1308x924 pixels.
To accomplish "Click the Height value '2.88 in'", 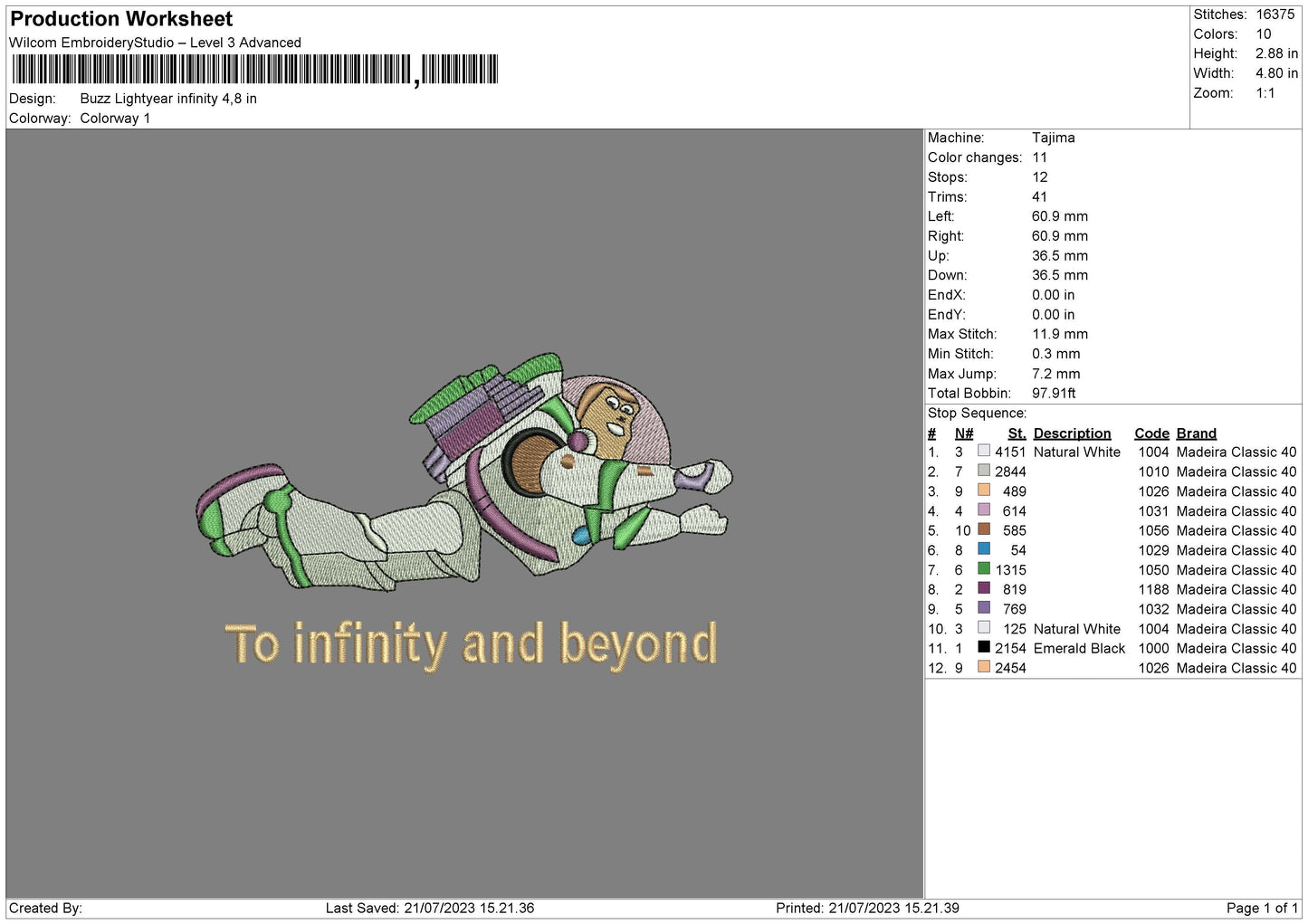I will tap(1276, 54).
